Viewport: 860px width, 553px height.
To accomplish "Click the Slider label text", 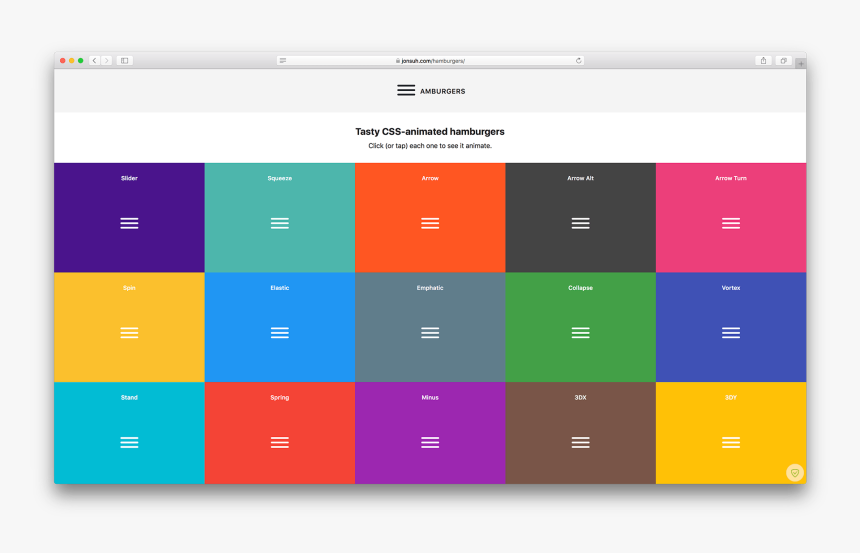I will click(129, 178).
